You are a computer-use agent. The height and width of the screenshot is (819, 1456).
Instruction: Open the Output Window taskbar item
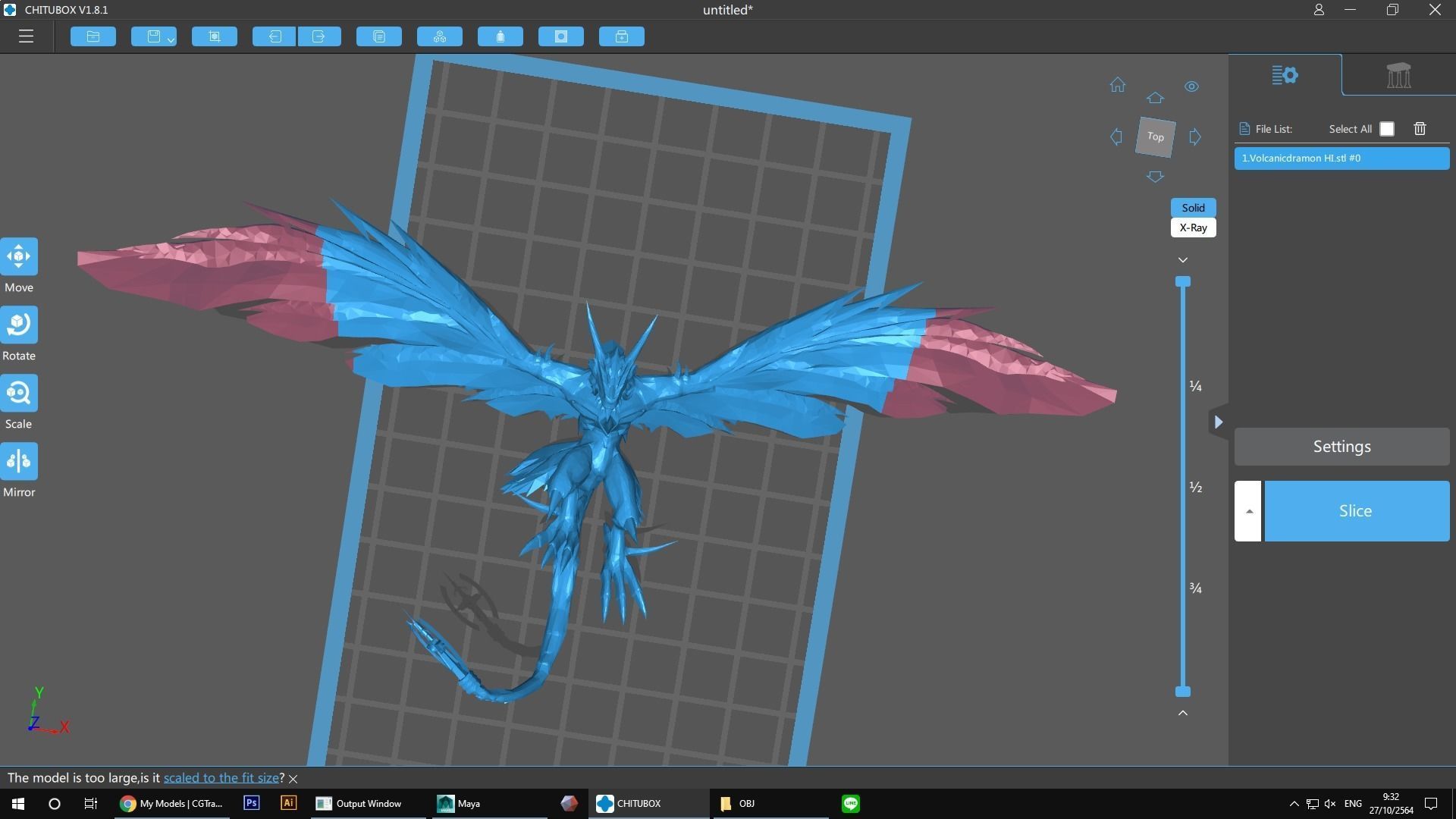(x=369, y=804)
